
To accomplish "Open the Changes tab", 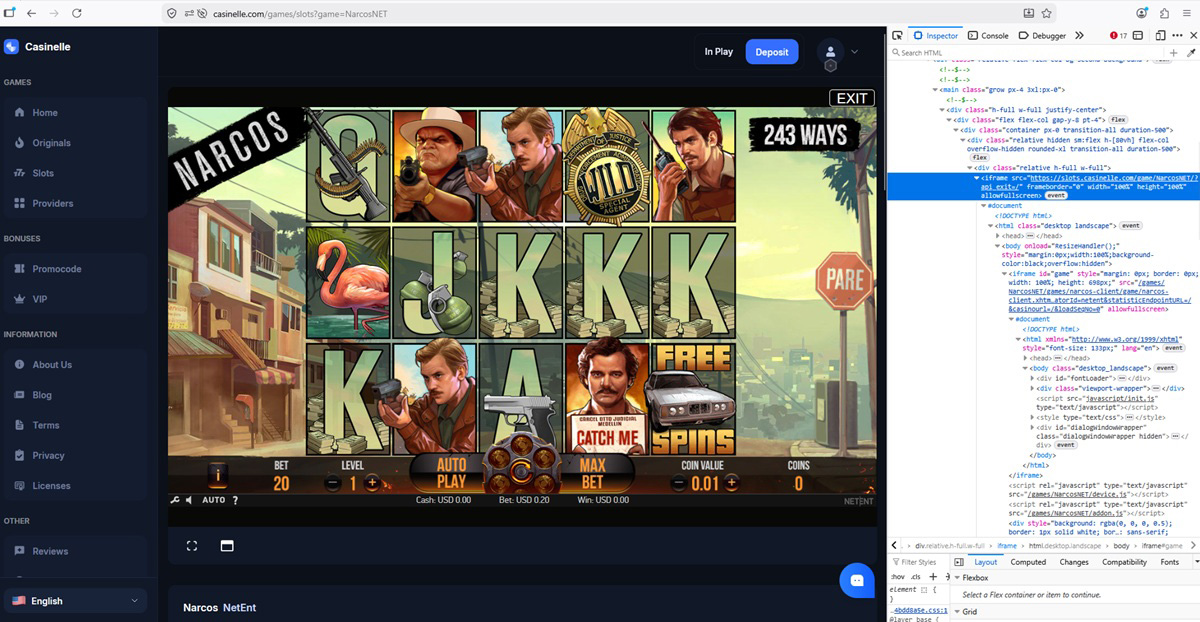I will click(1074, 562).
